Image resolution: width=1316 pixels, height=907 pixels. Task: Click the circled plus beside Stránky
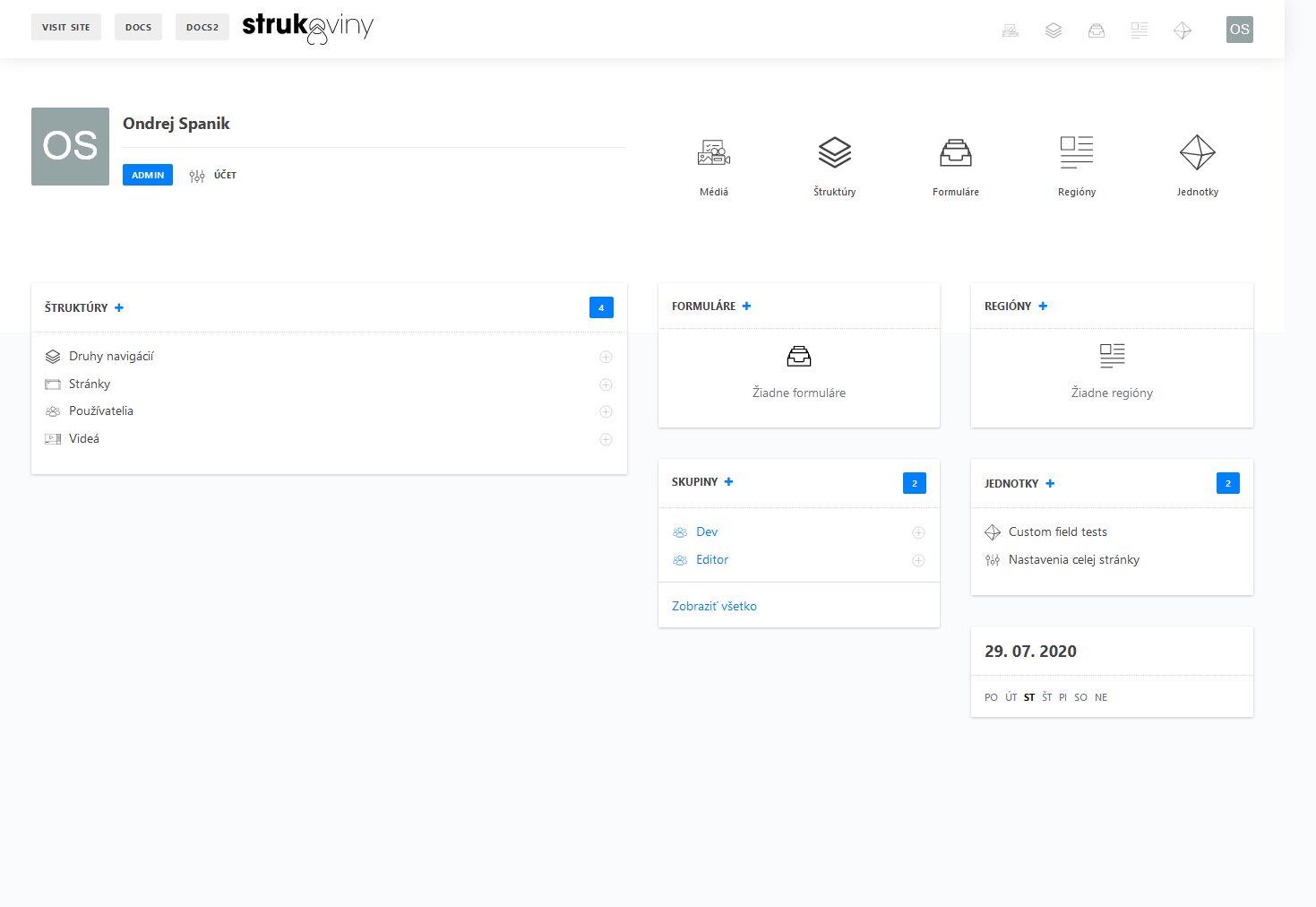[x=606, y=384]
